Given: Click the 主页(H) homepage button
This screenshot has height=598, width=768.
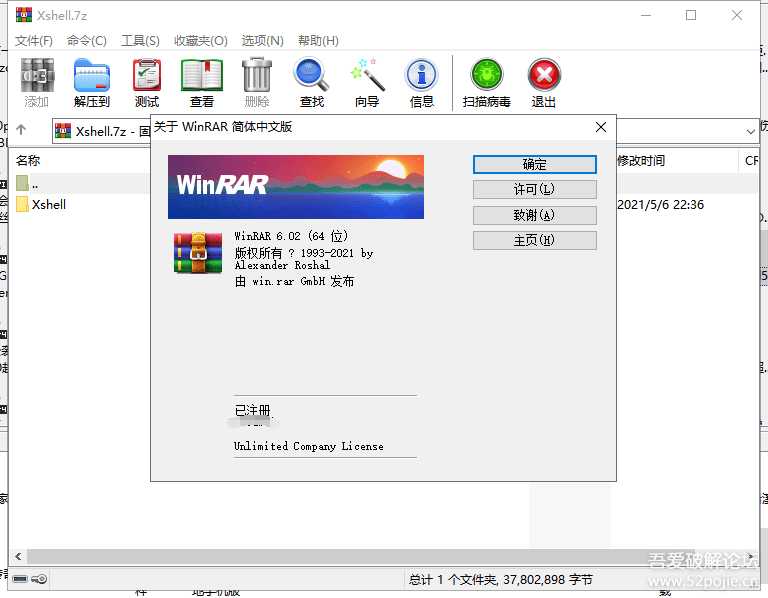Looking at the screenshot, I should point(534,240).
